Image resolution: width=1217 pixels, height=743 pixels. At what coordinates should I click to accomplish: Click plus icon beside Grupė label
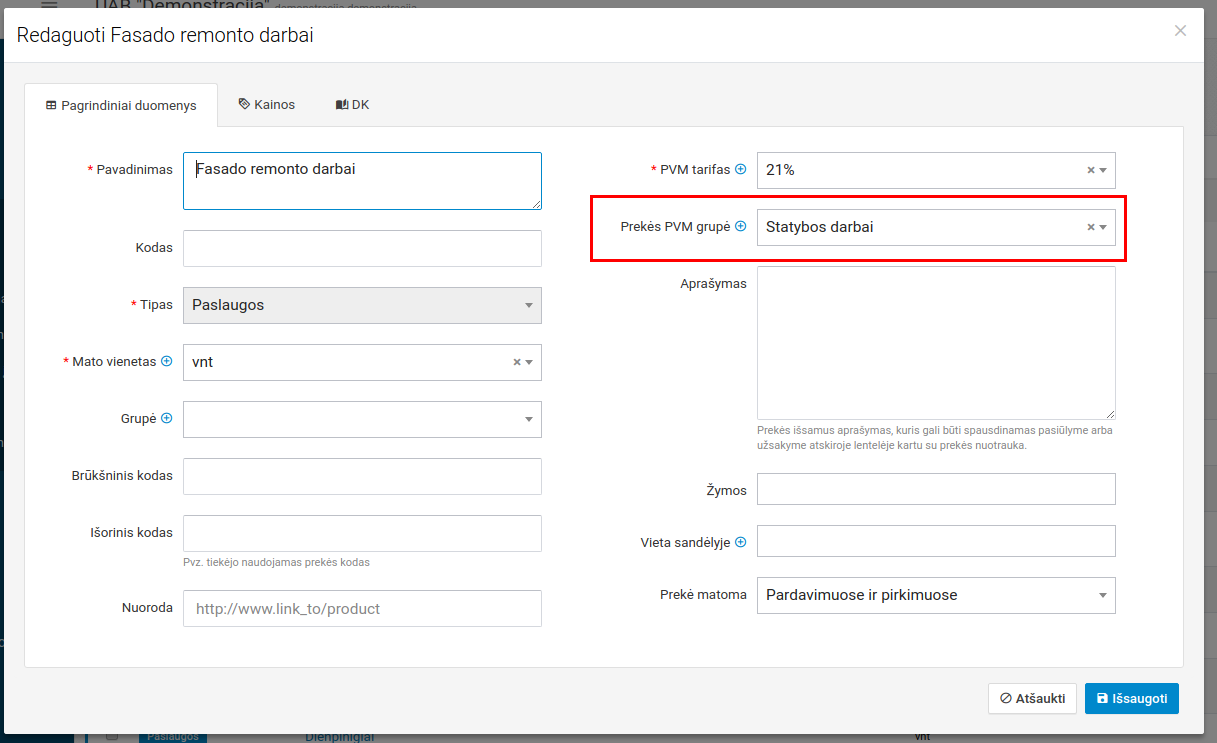(x=167, y=419)
